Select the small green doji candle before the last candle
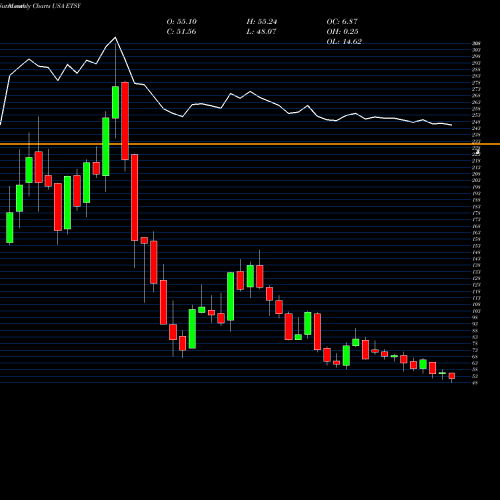This screenshot has height=500, width=500. 442,373
